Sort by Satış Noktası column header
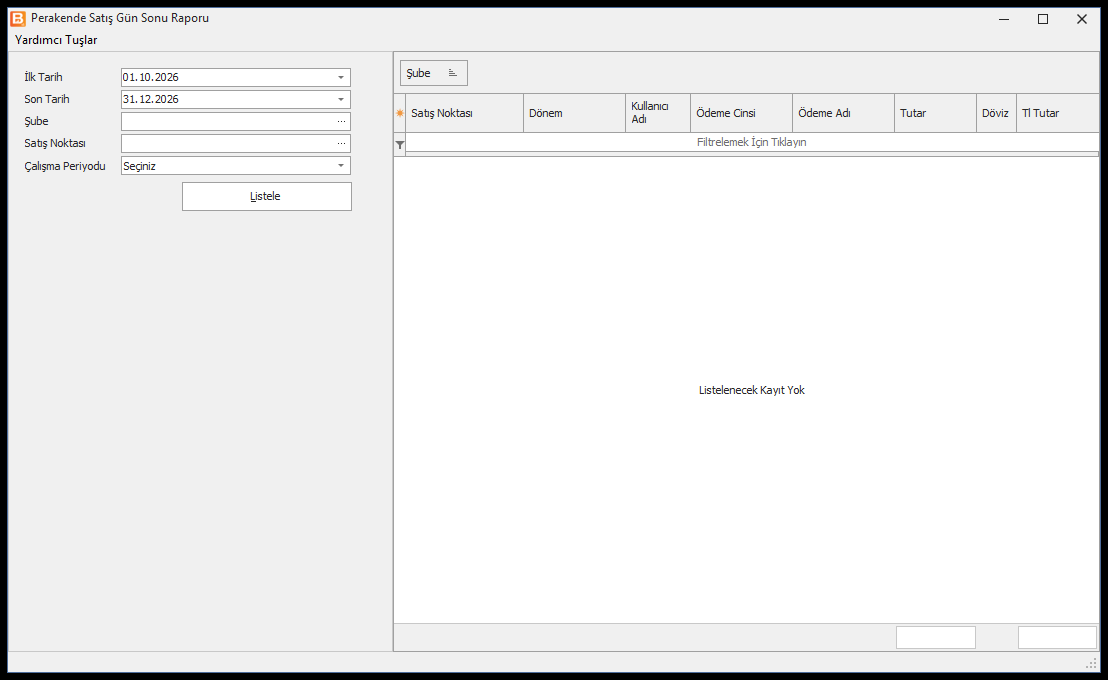Screen dimensions: 1108x680 [x=464, y=113]
